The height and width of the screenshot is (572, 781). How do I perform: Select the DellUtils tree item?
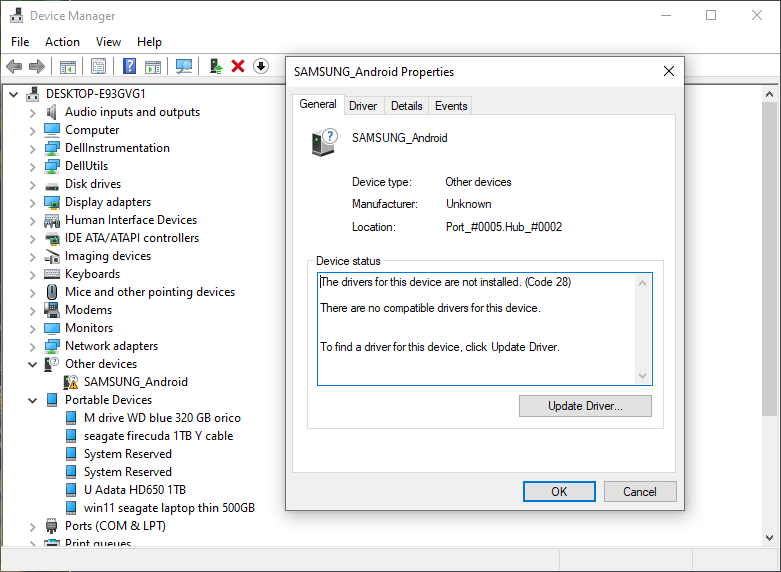coord(86,166)
